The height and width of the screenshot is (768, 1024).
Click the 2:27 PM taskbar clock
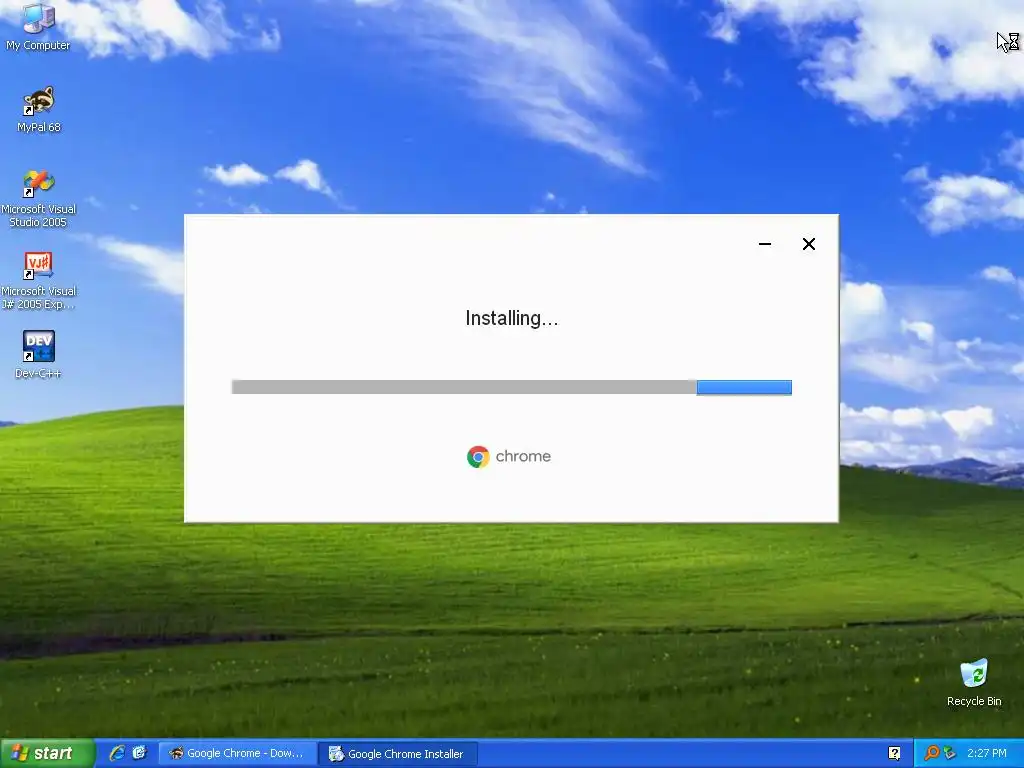(x=987, y=753)
